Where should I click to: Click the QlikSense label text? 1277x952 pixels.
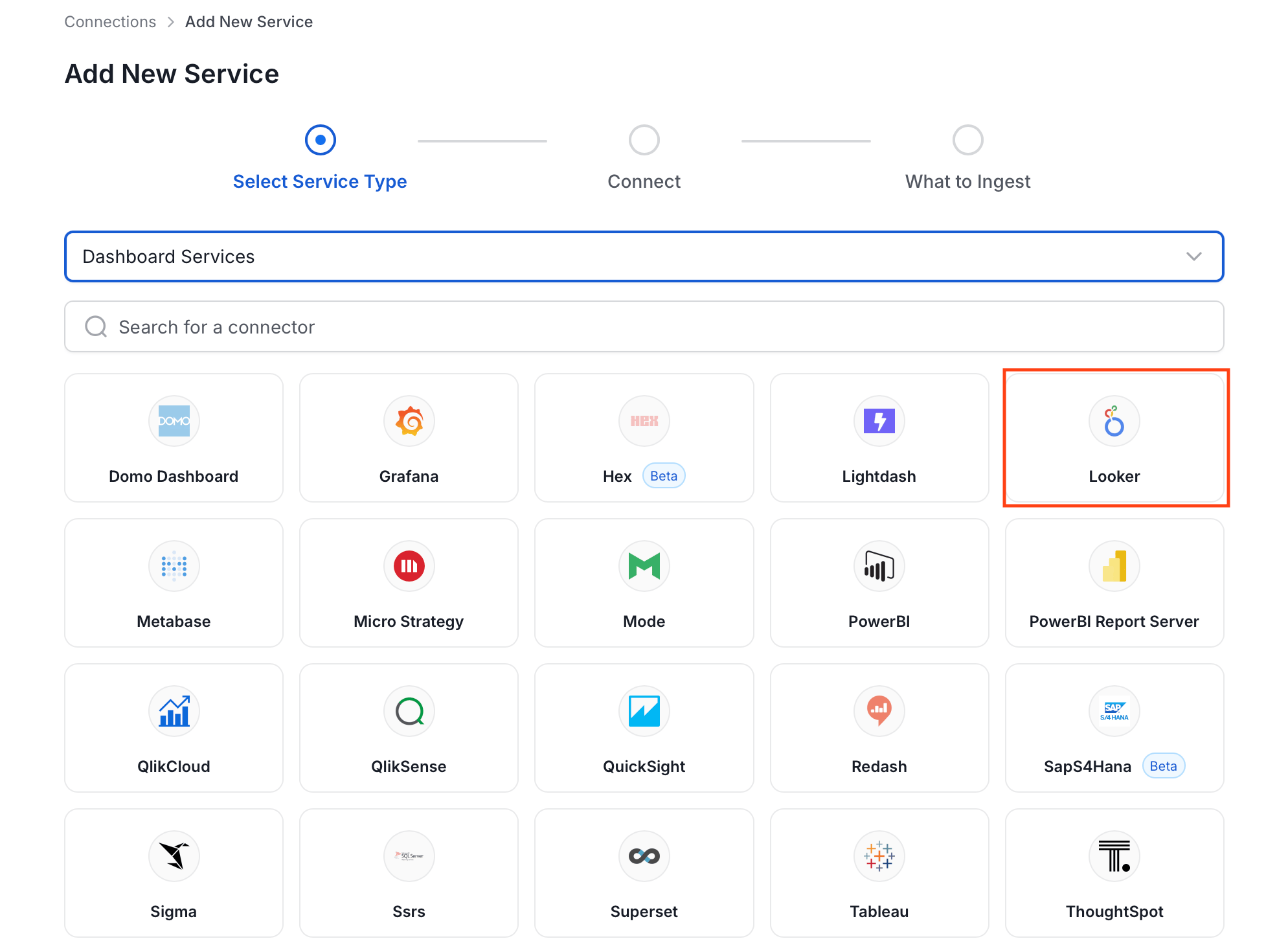point(409,767)
